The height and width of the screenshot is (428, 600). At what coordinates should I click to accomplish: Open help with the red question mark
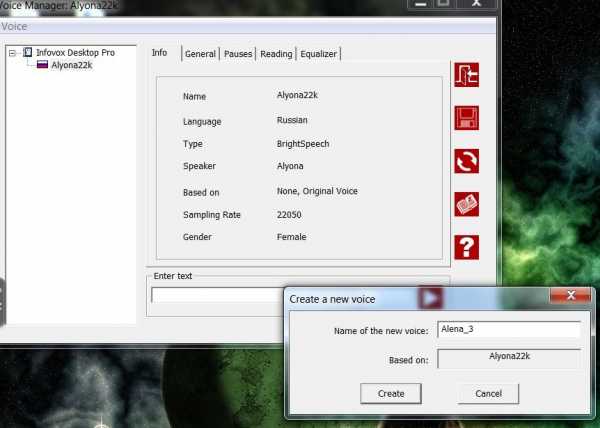[x=466, y=247]
